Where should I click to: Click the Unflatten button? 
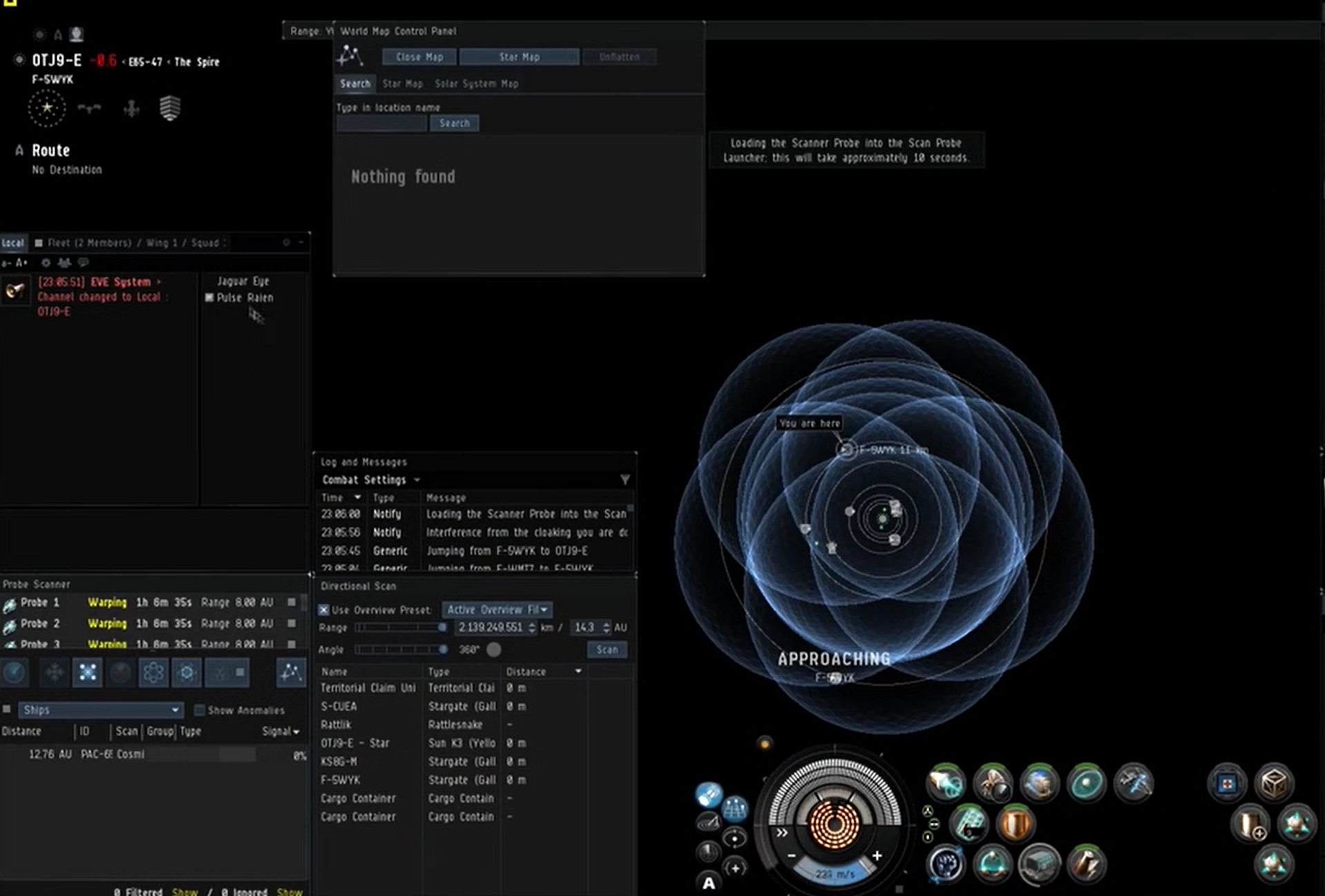tap(619, 57)
